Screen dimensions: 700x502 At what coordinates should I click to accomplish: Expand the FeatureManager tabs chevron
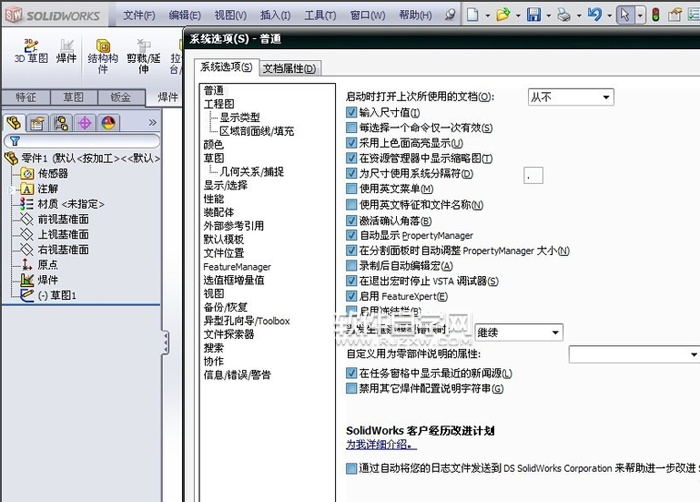[152, 122]
